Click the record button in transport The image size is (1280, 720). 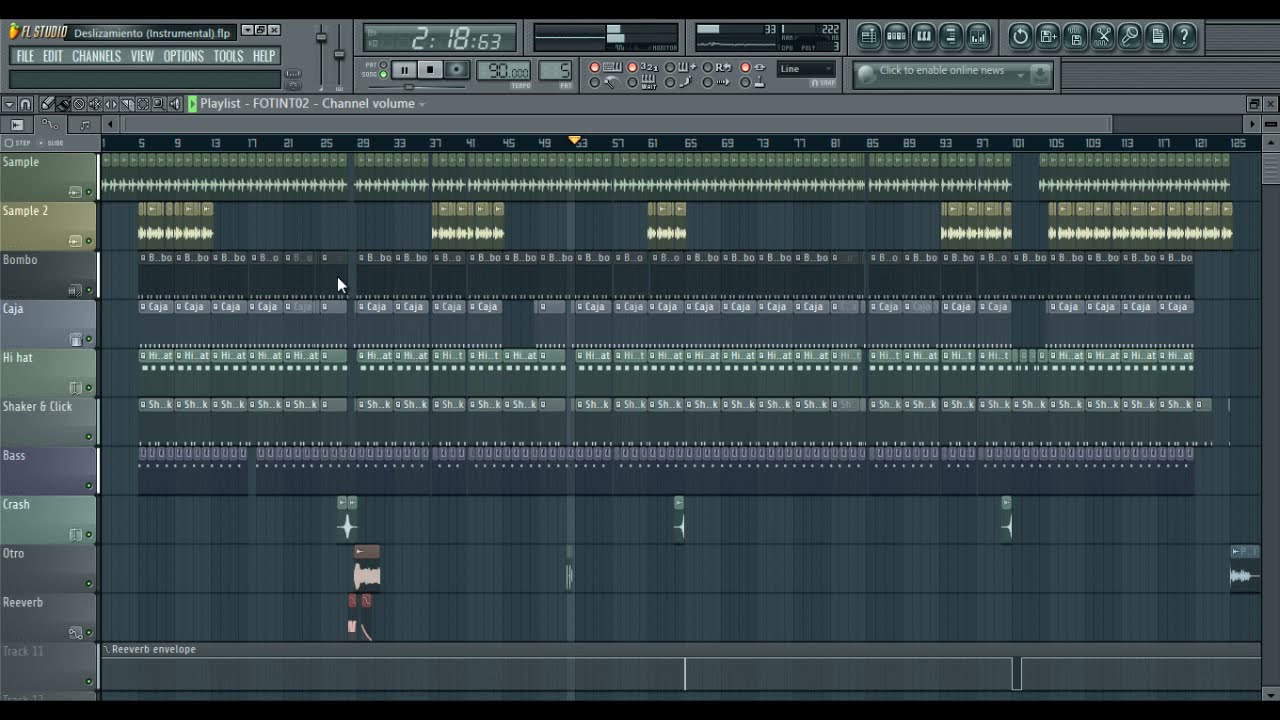(456, 70)
